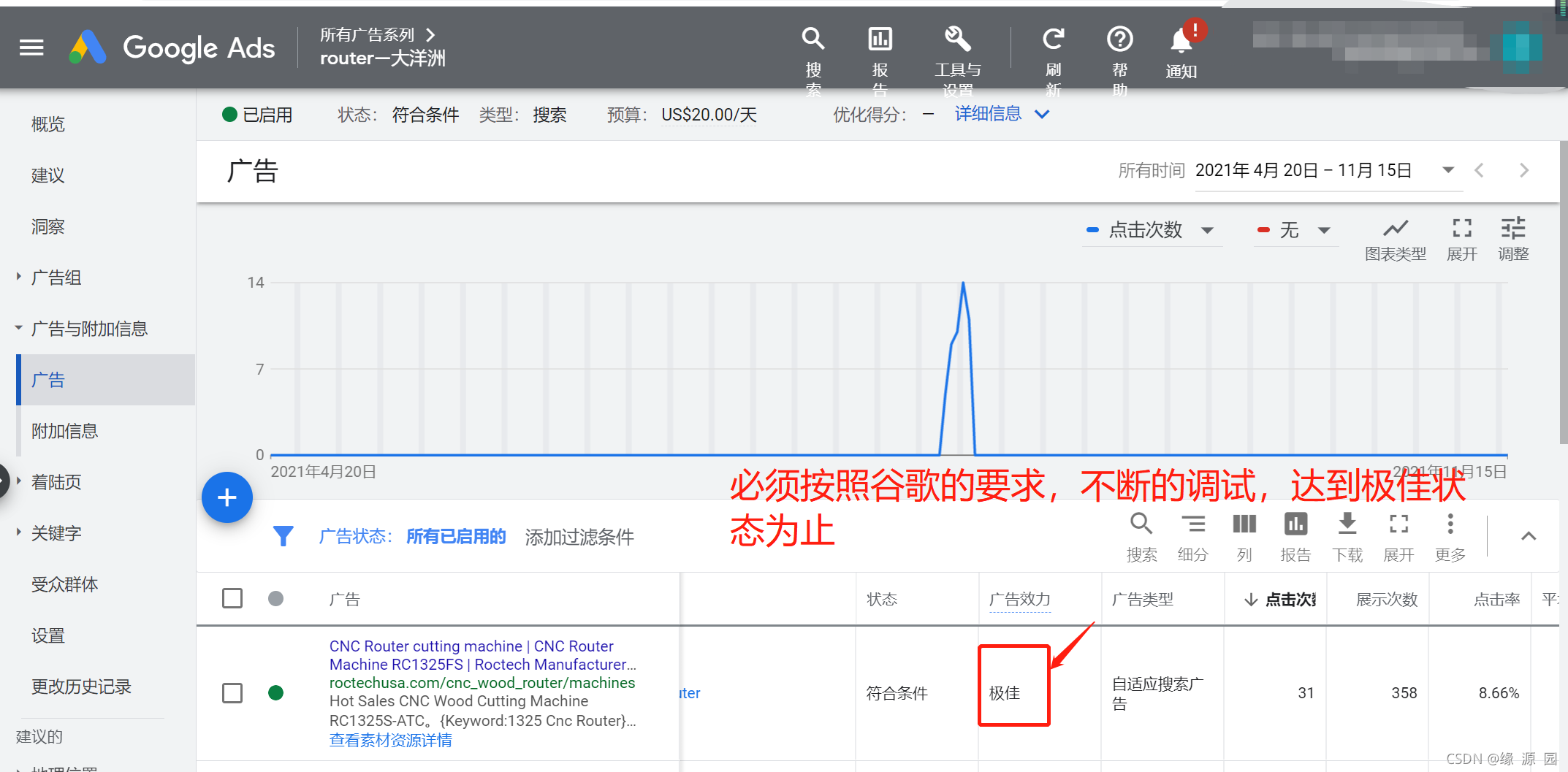The width and height of the screenshot is (1568, 772).
Task: Open the search magnifier in top bar
Action: click(x=813, y=39)
